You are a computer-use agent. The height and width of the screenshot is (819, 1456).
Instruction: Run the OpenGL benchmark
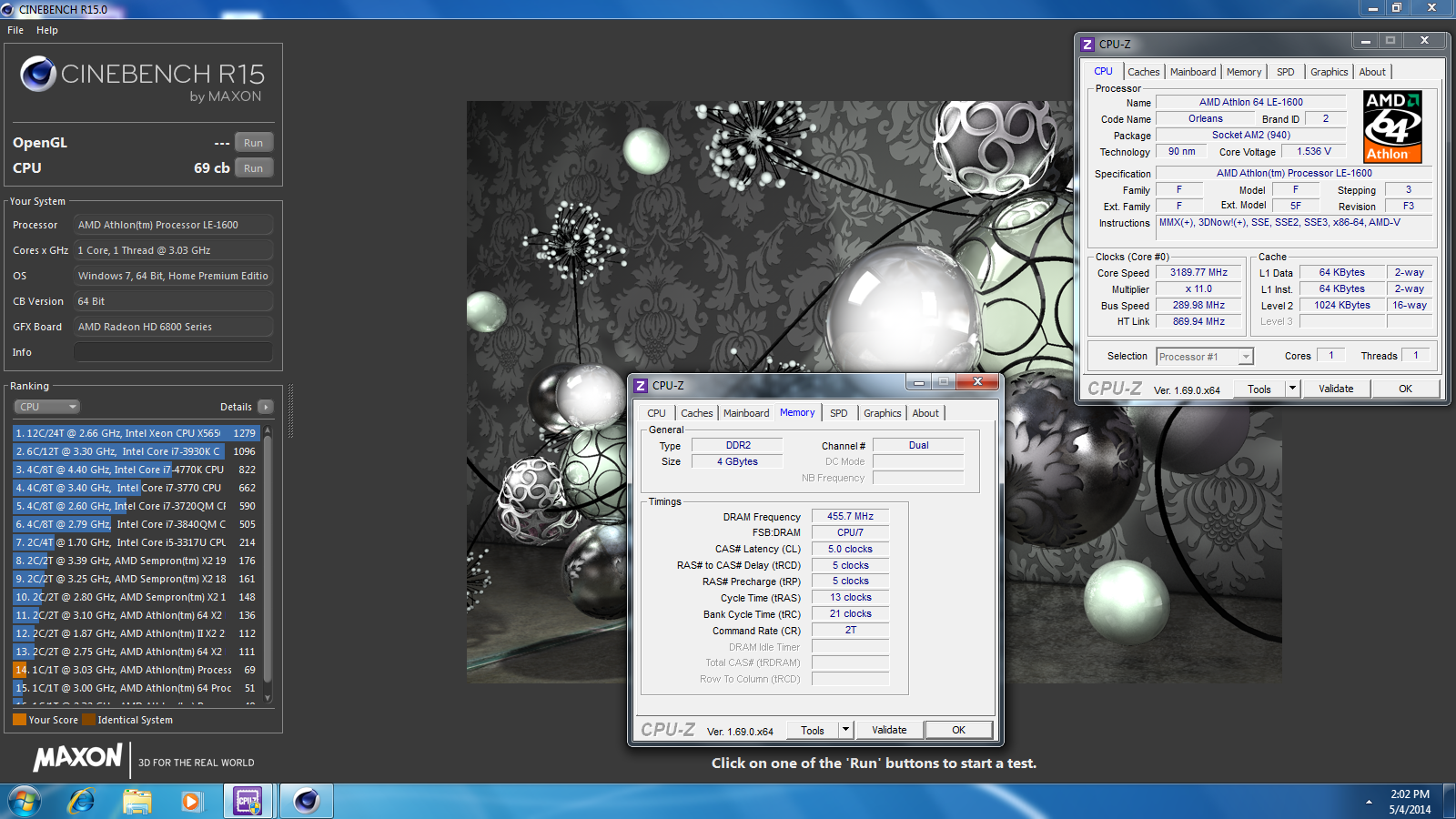(254, 143)
